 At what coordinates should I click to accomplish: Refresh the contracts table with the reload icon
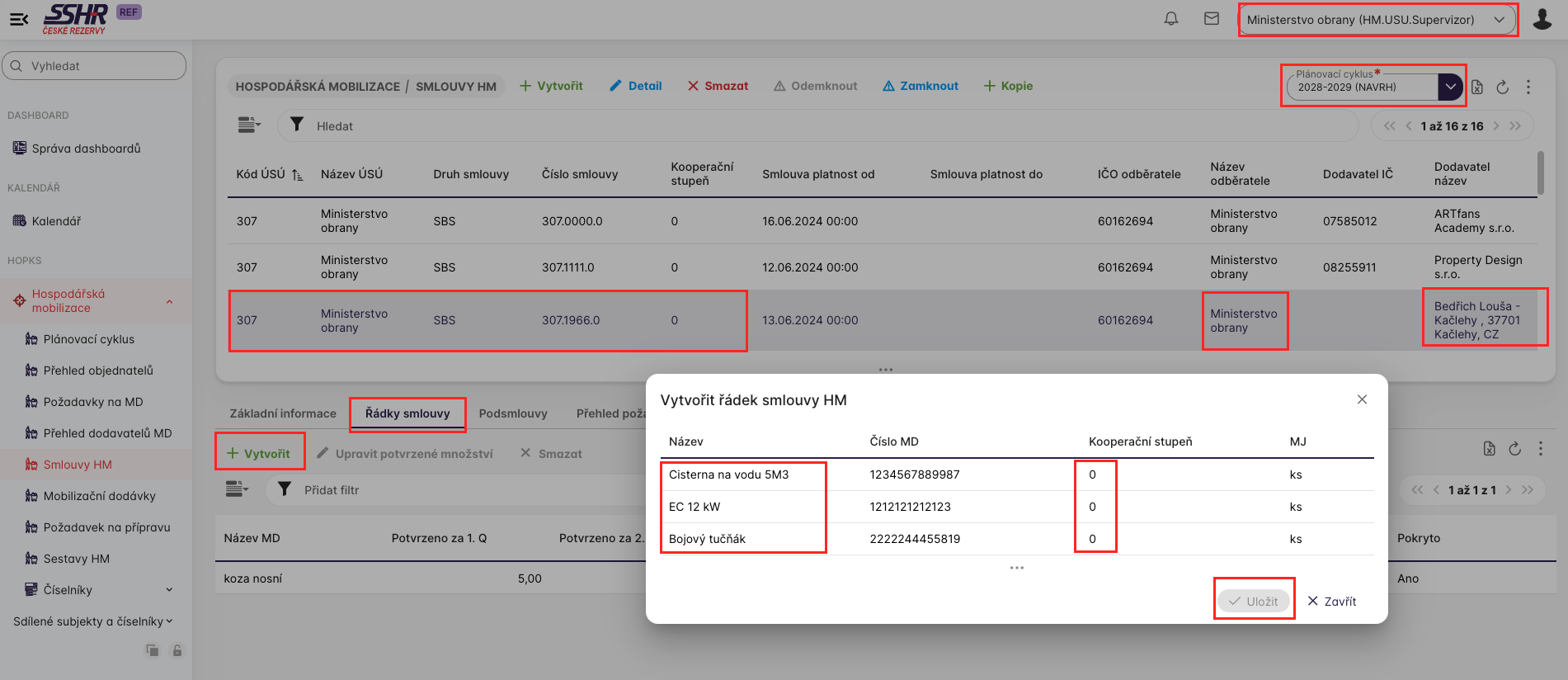click(1502, 87)
